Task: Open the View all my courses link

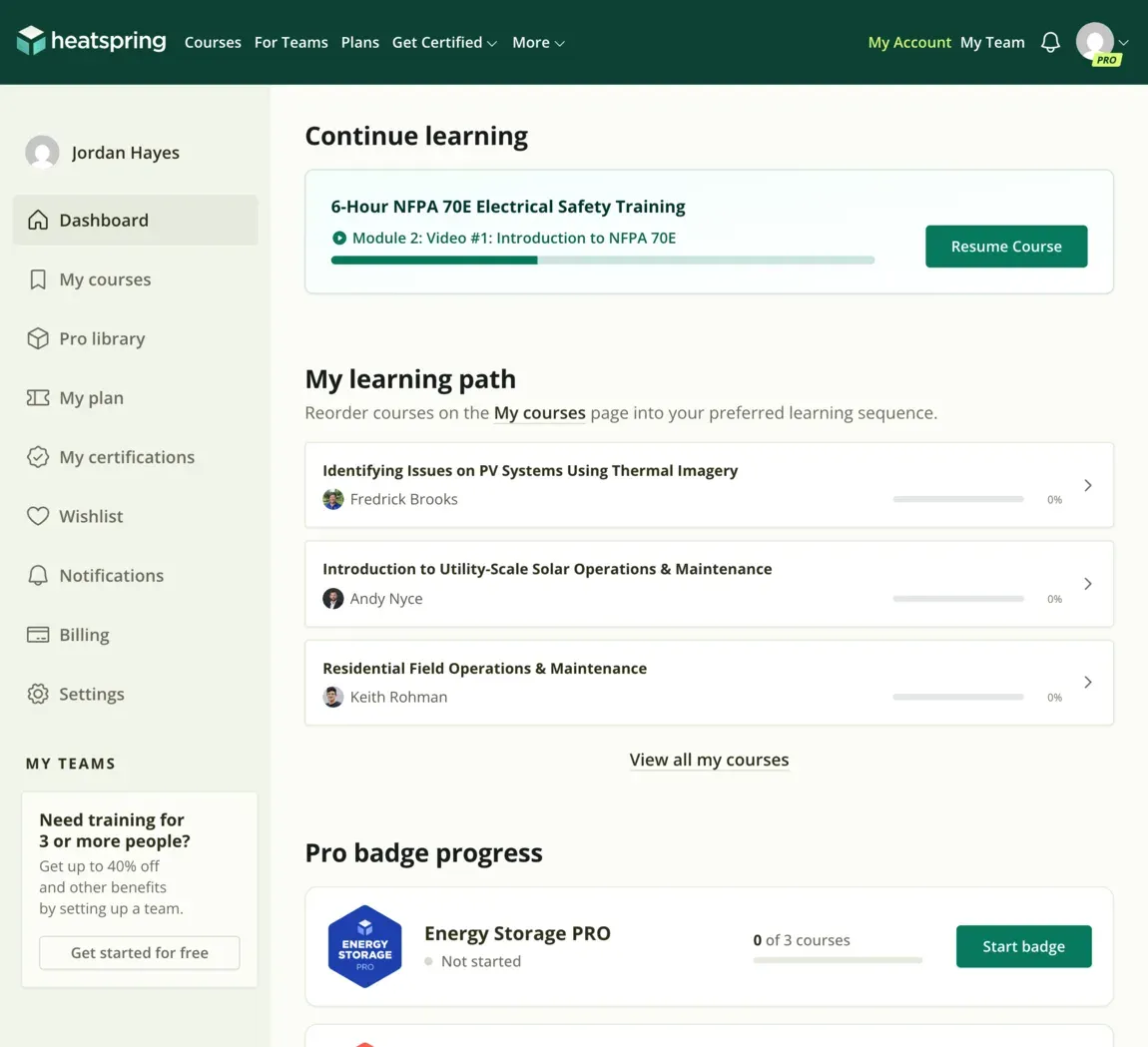Action: [x=709, y=760]
